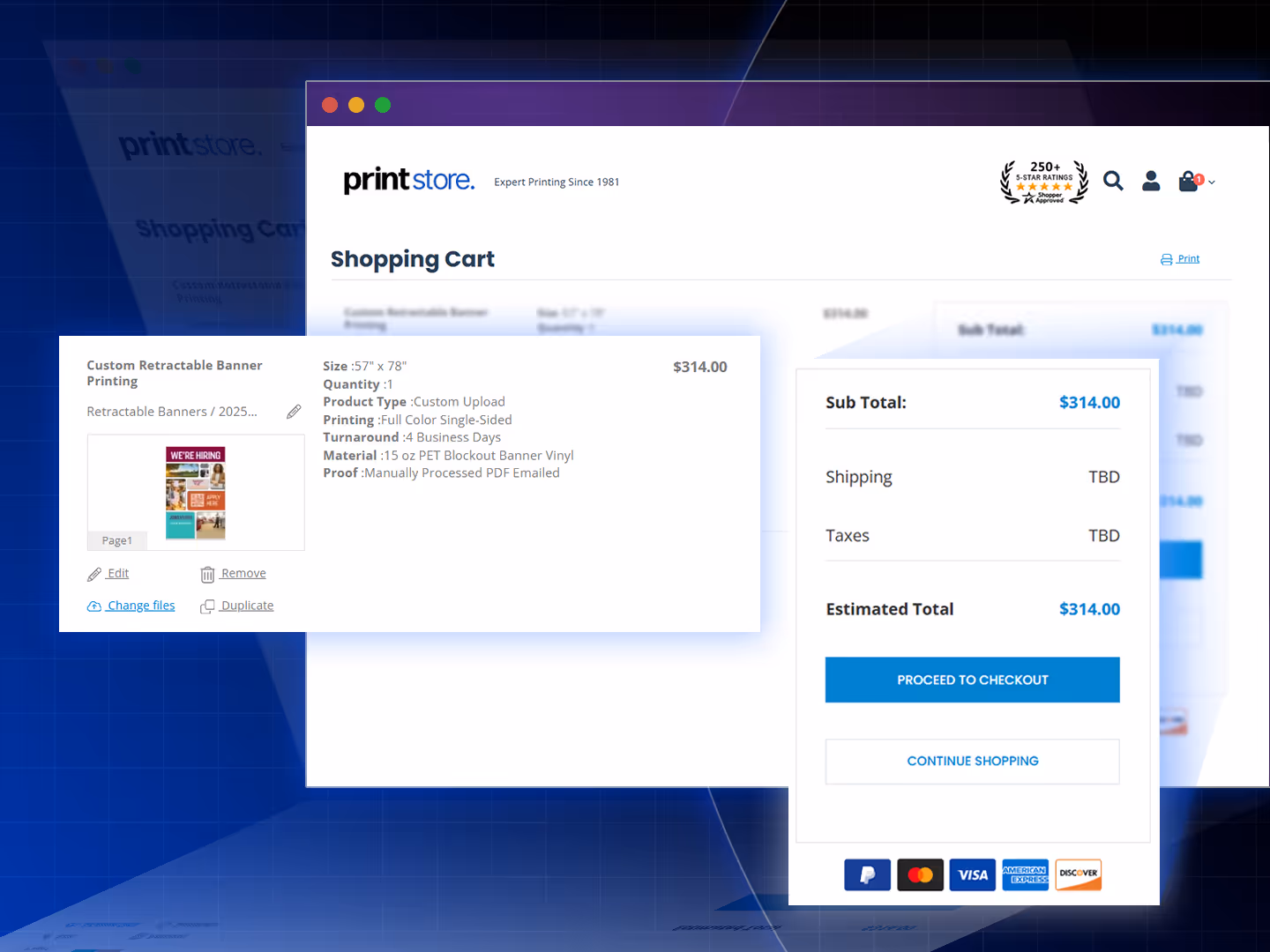This screenshot has width=1270, height=952.
Task: Click the green maximize window dot
Action: click(383, 105)
